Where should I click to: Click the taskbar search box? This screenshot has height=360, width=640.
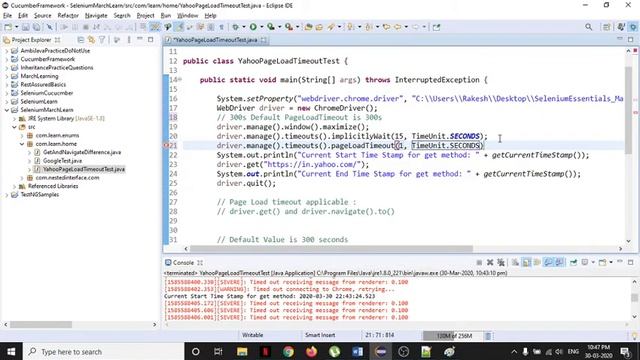tap(103, 351)
